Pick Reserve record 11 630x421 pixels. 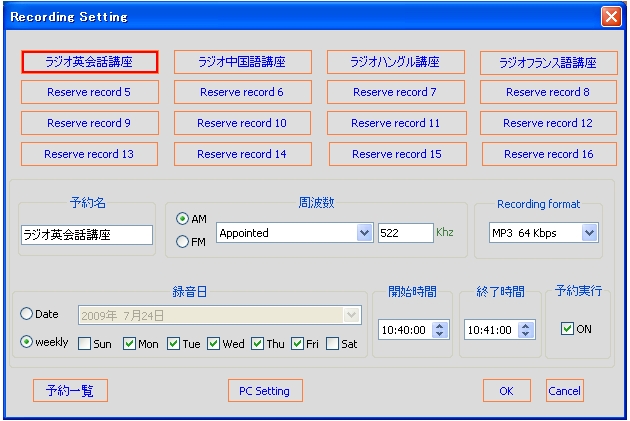click(x=397, y=123)
